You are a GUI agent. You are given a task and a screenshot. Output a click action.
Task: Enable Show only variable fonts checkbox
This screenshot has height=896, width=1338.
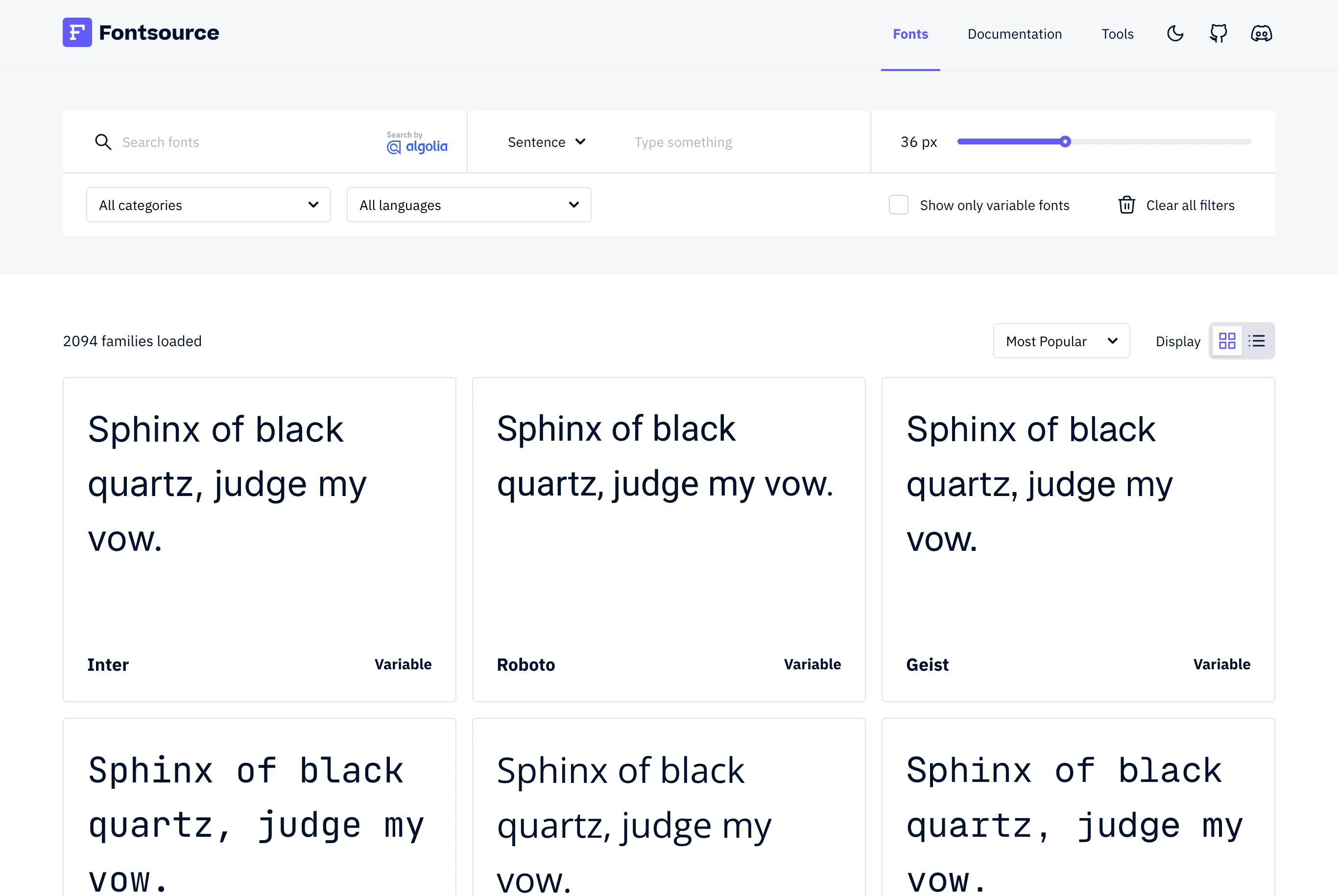(x=899, y=205)
